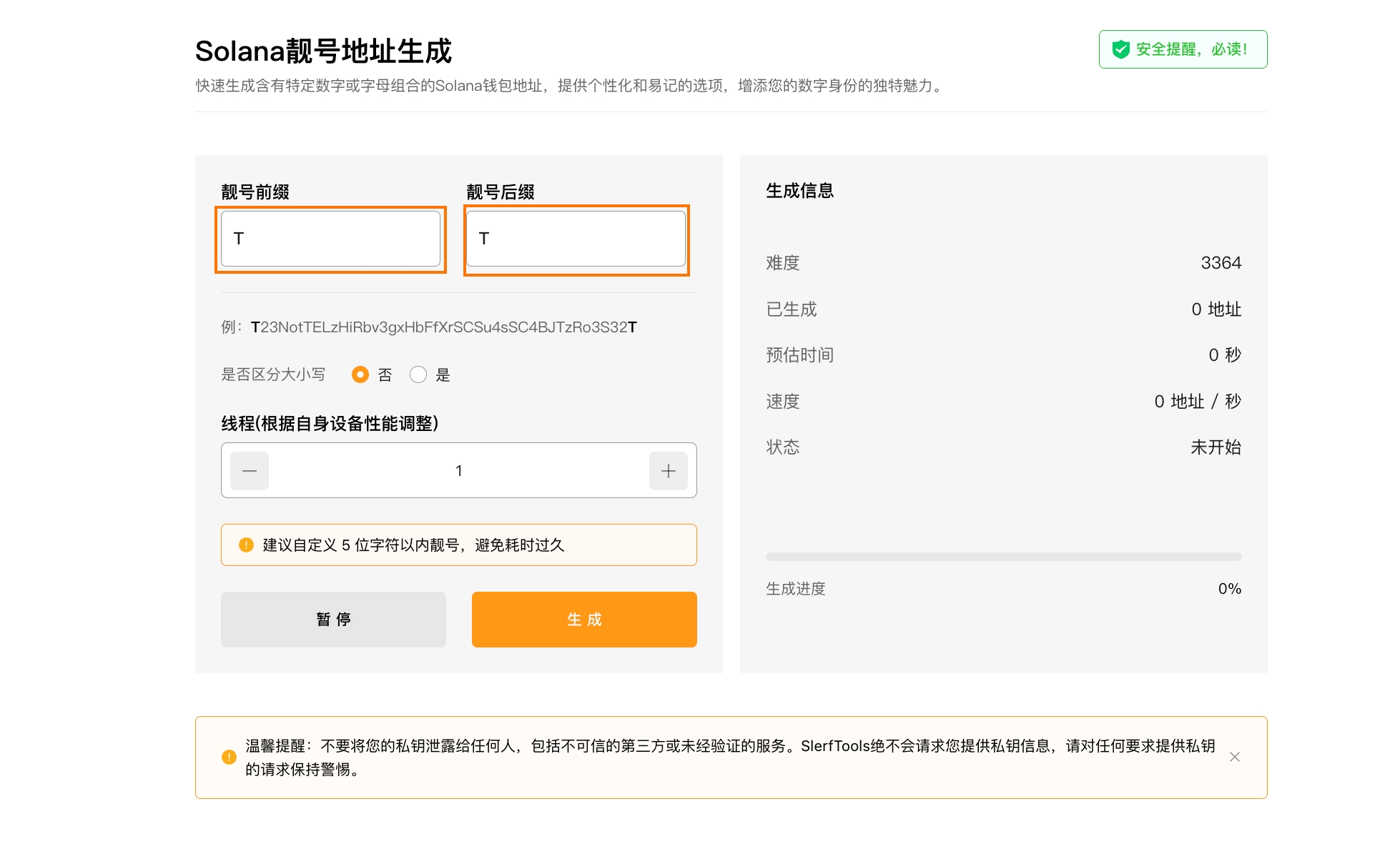1400x859 pixels.
Task: Click the 状态 status value 未开始
Action: 1215,447
